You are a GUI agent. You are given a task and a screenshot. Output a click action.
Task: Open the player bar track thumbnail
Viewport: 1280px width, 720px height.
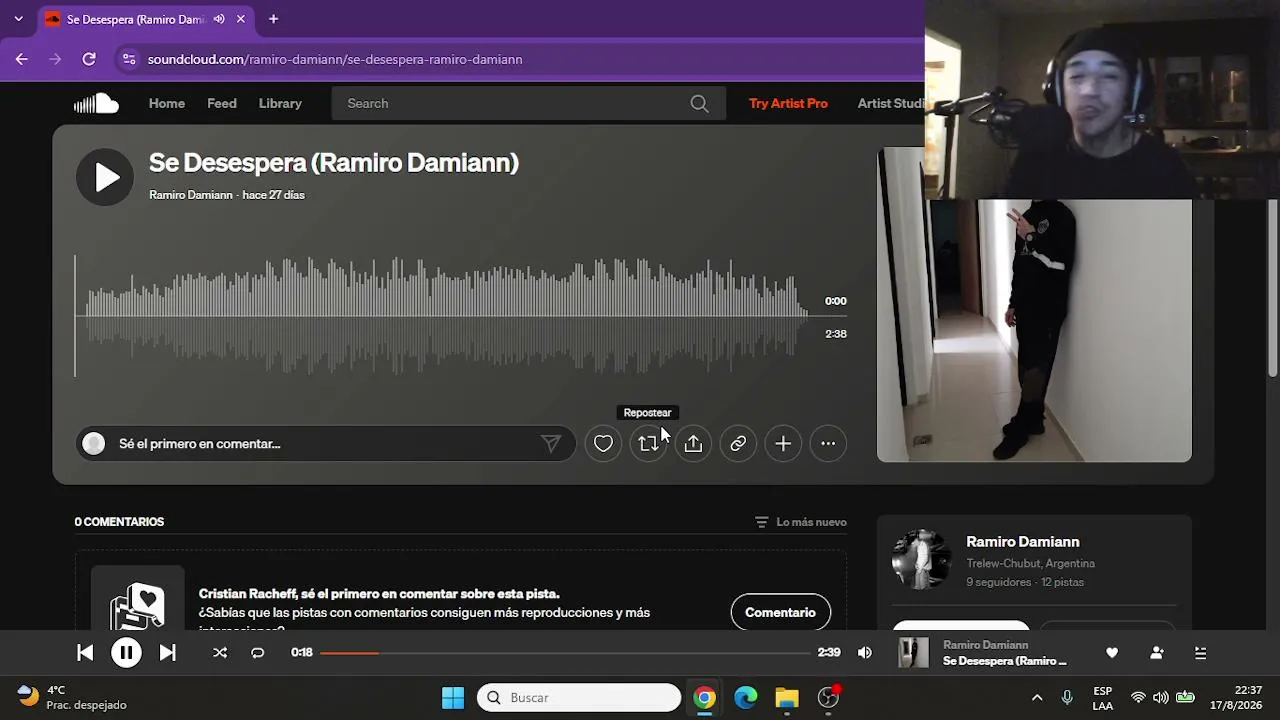click(913, 653)
